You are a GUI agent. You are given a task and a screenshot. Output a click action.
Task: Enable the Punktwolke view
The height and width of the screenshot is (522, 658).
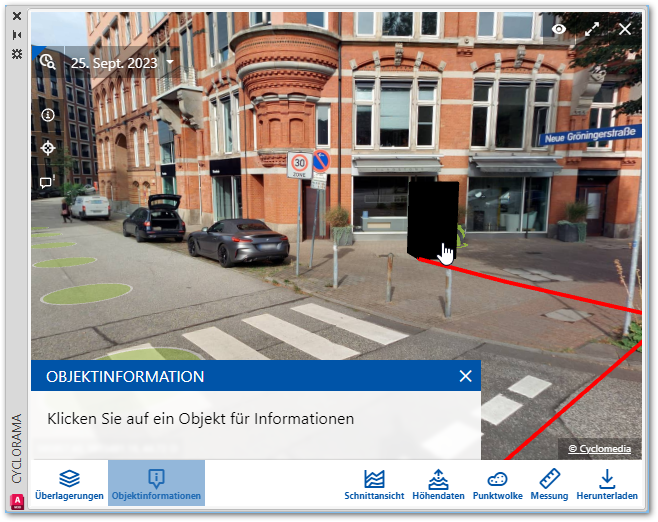tap(497, 483)
